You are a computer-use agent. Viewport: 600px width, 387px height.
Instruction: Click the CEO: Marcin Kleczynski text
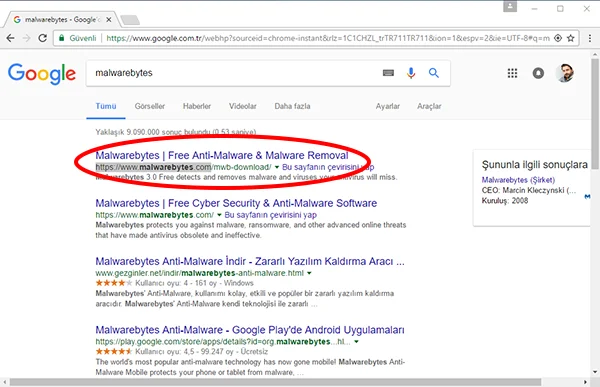click(529, 191)
